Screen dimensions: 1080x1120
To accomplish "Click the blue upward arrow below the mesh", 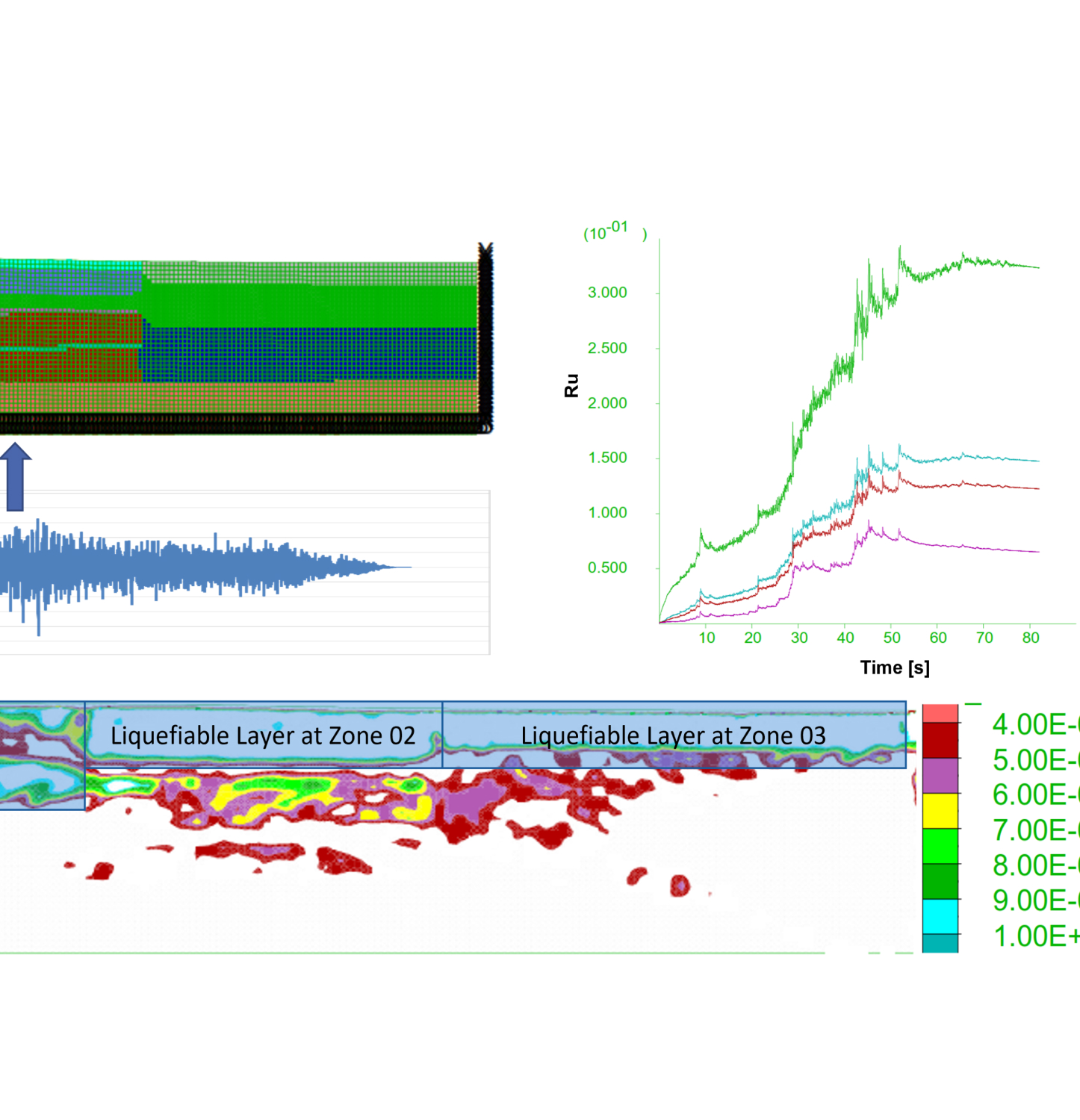I will [15, 476].
